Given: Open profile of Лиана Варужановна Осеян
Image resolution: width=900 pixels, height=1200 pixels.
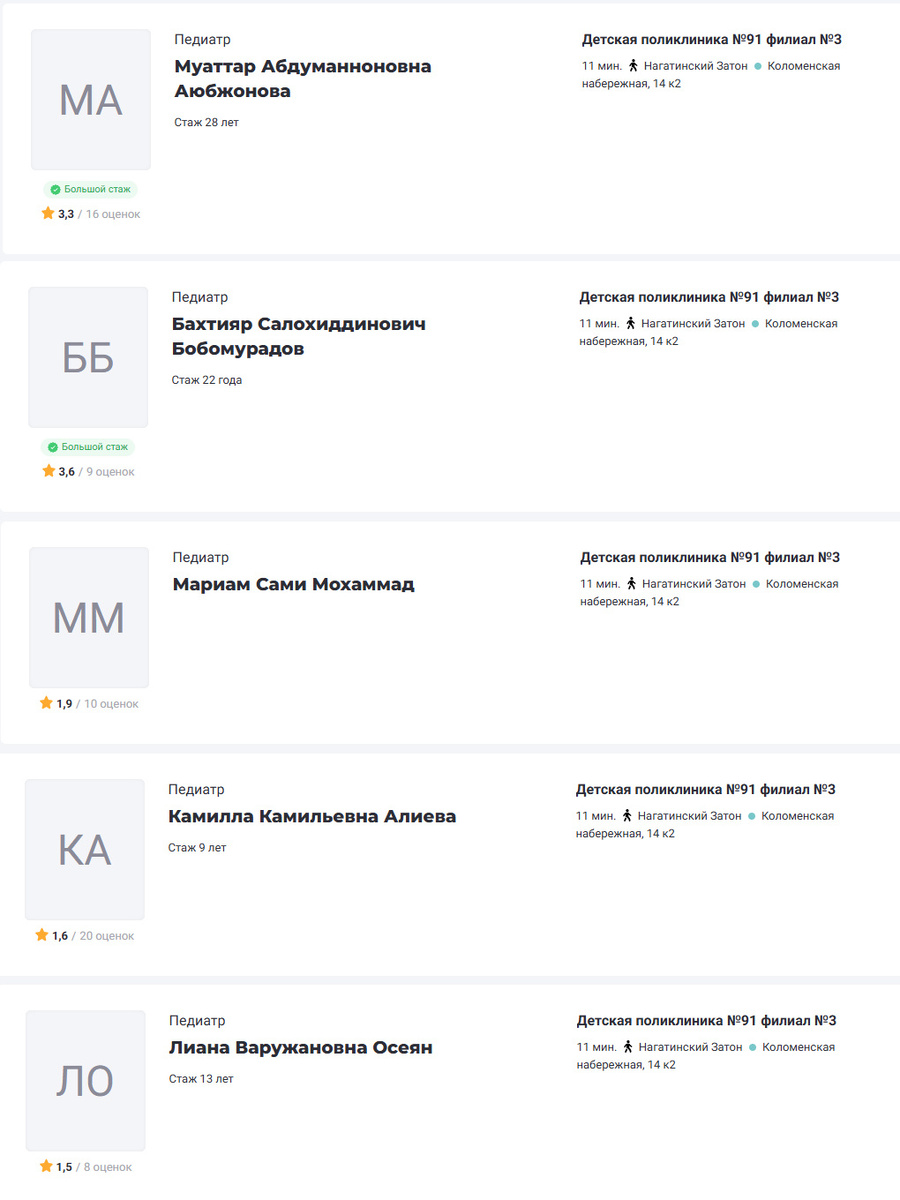Looking at the screenshot, I should click(x=301, y=1048).
